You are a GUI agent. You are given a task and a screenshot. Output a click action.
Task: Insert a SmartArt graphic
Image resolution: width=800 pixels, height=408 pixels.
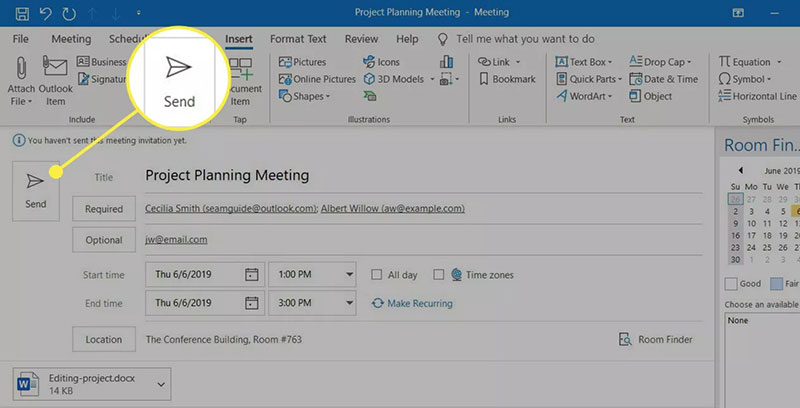point(370,96)
